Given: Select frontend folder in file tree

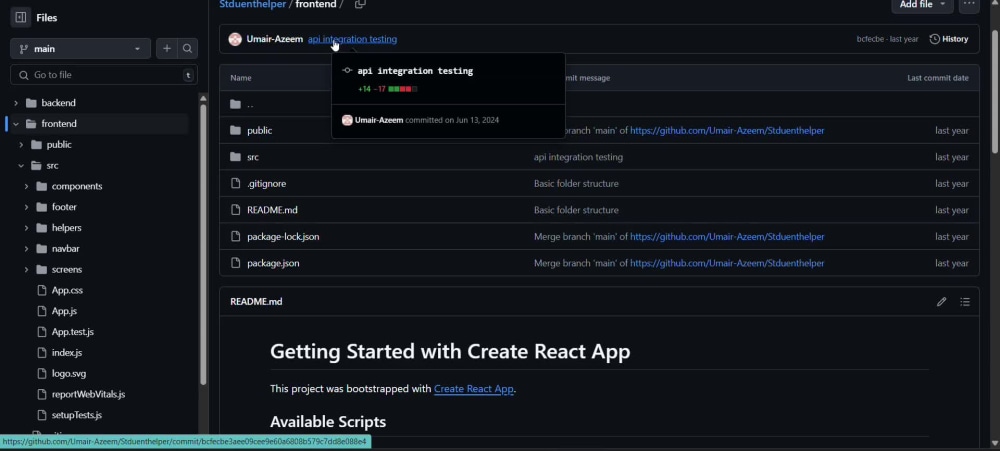Looking at the screenshot, I should pyautogui.click(x=59, y=124).
